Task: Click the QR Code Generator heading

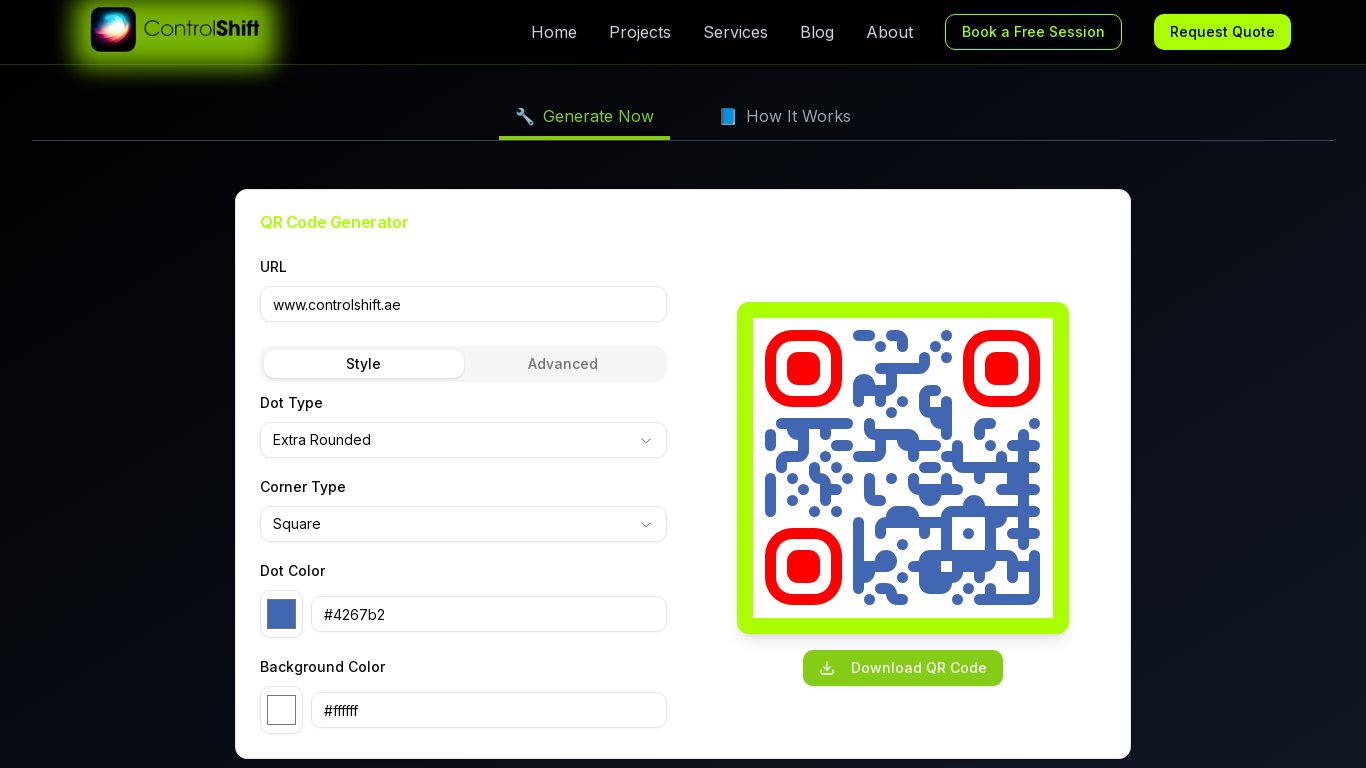Action: 334,222
